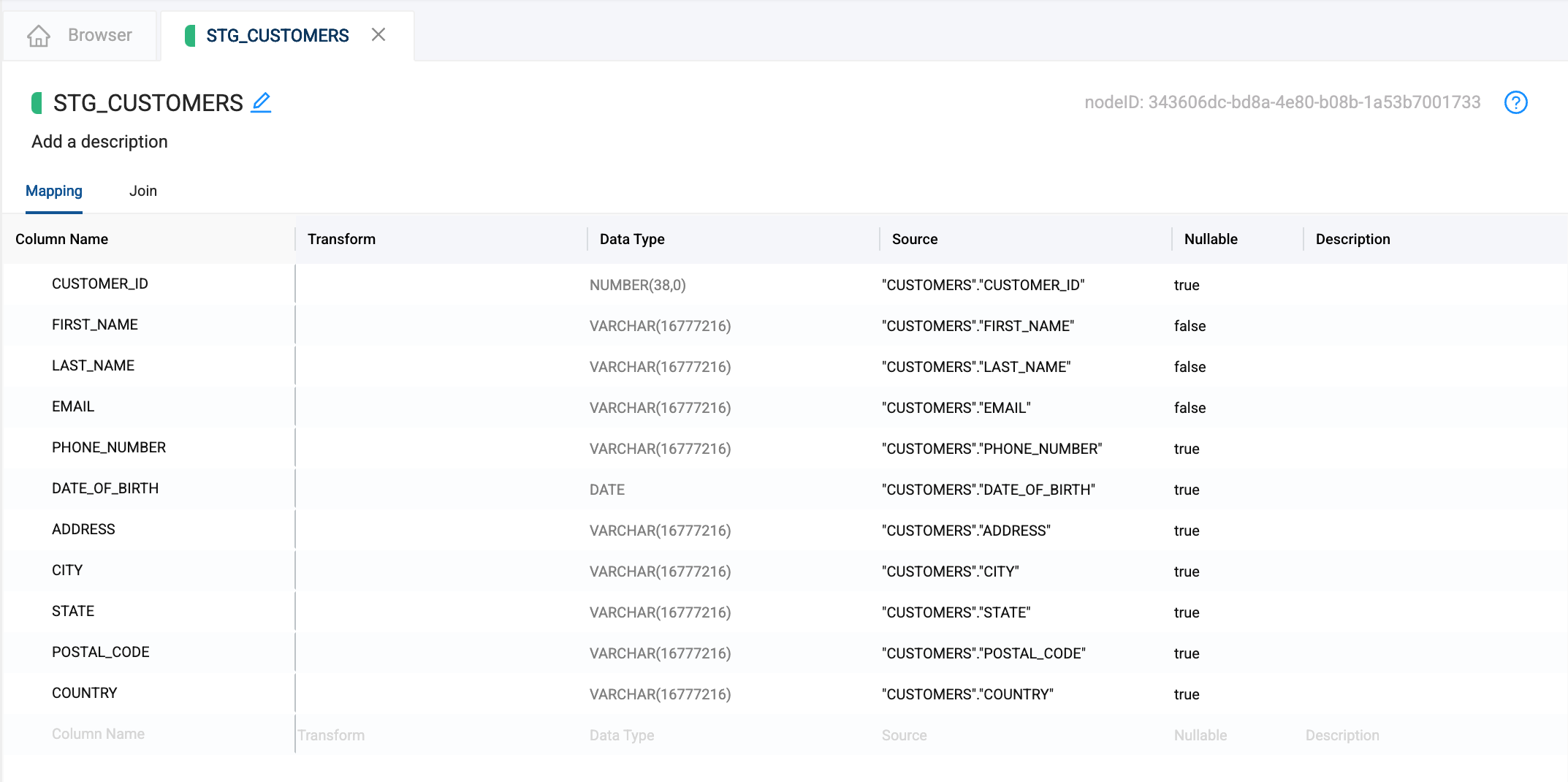Click empty Column Name field in last row
The height and width of the screenshot is (782, 1568).
(x=98, y=734)
